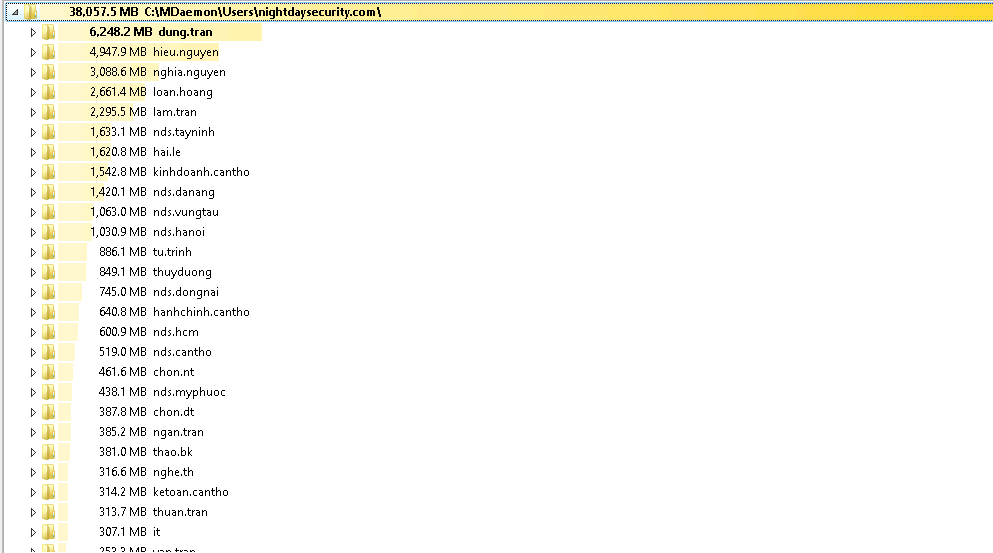Click the dung.tran folder icon
The height and width of the screenshot is (553, 993).
[49, 32]
